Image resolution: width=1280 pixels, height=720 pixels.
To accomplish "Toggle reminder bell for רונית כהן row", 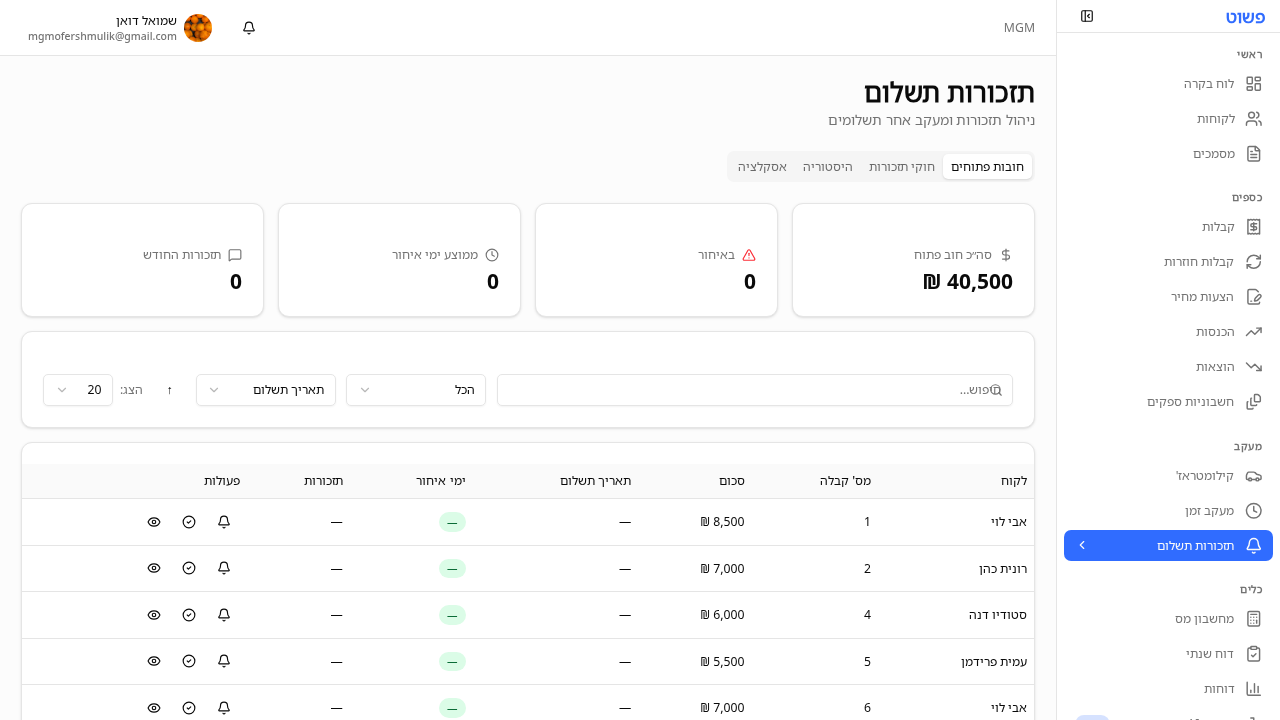I will pos(223,568).
